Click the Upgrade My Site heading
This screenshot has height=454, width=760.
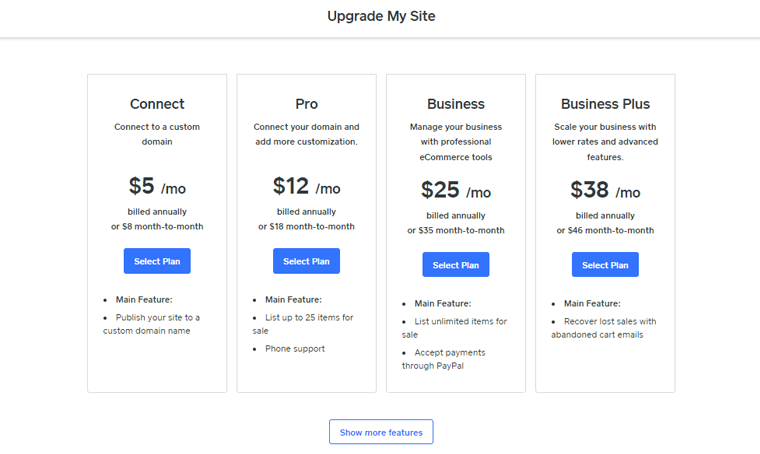pyautogui.click(x=381, y=16)
